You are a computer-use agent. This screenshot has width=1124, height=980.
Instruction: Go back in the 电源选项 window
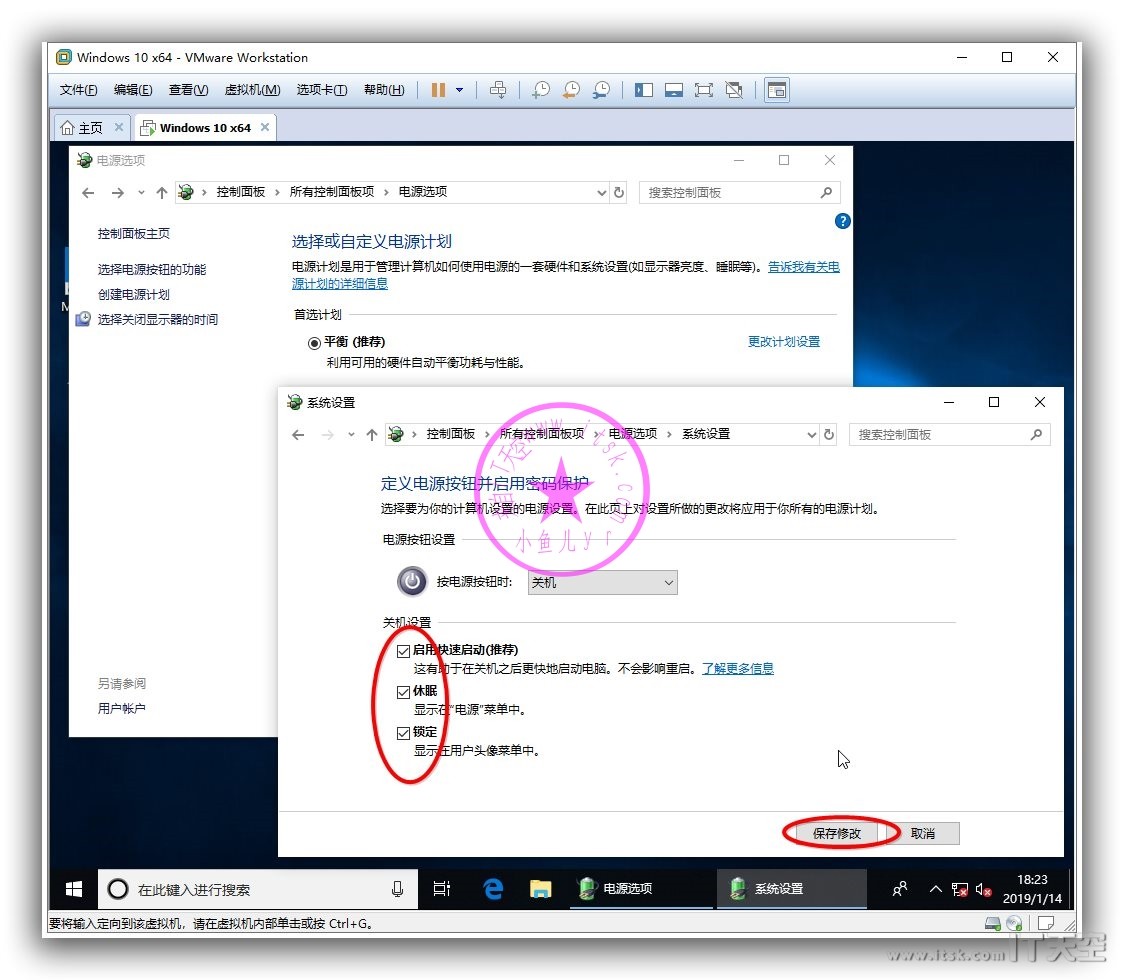[x=88, y=192]
